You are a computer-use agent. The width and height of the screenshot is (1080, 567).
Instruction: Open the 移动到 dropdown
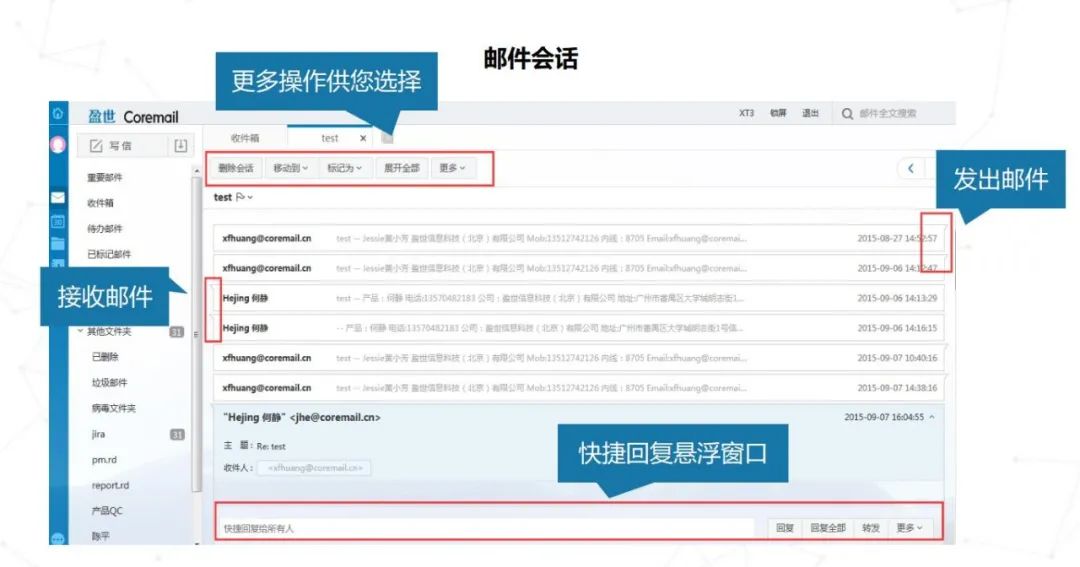[290, 168]
